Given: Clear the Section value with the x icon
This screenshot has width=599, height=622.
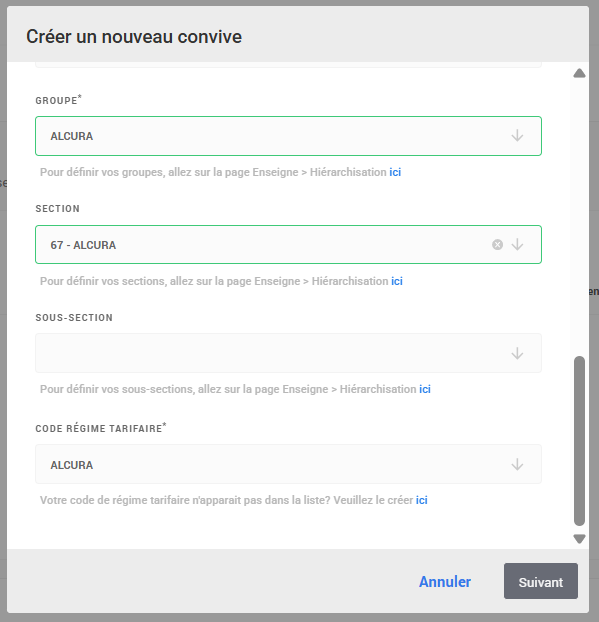Looking at the screenshot, I should click(x=497, y=244).
